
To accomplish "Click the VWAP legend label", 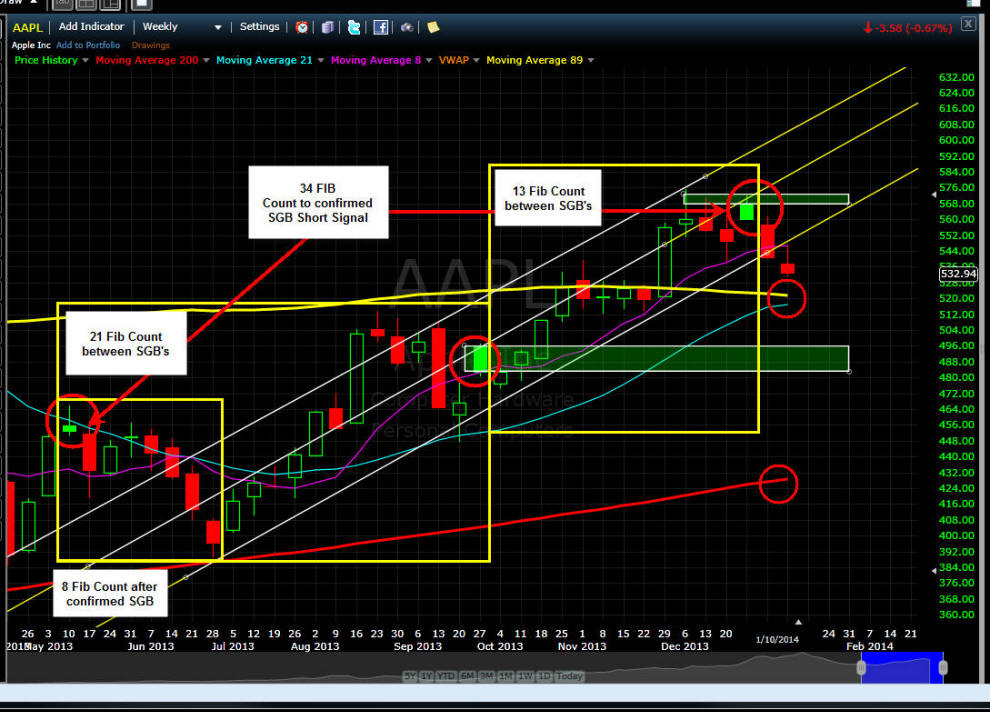I will tap(454, 60).
